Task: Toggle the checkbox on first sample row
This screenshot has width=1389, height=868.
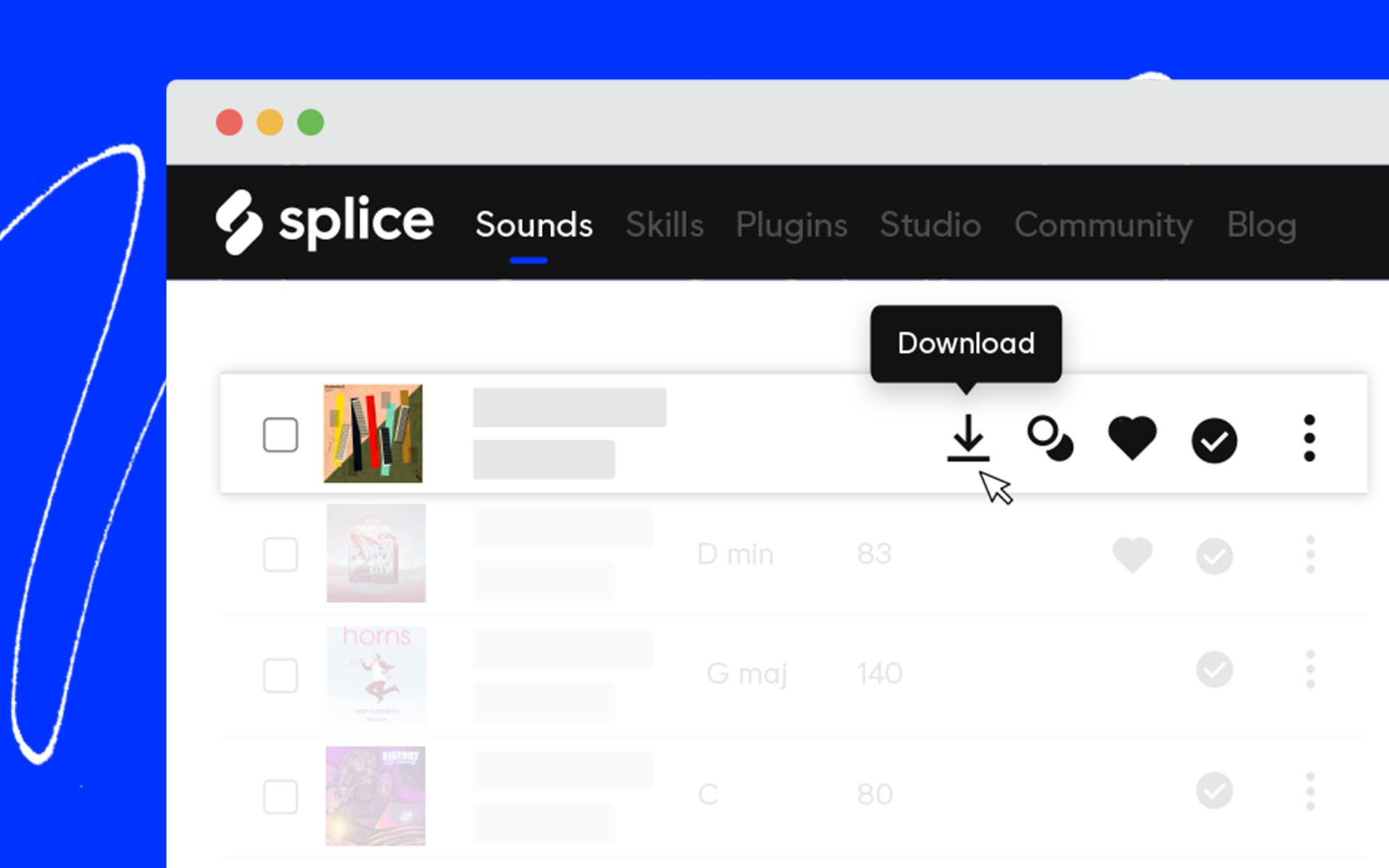Action: [x=280, y=433]
